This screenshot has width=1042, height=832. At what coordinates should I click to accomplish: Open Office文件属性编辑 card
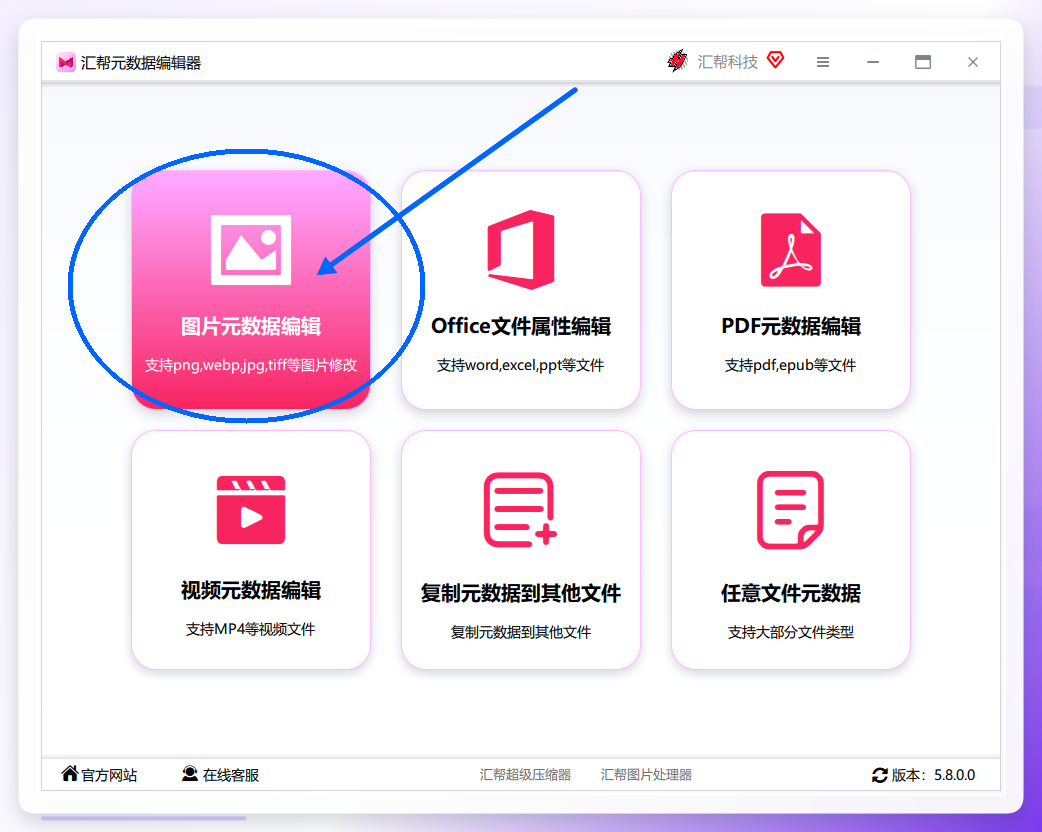click(521, 289)
